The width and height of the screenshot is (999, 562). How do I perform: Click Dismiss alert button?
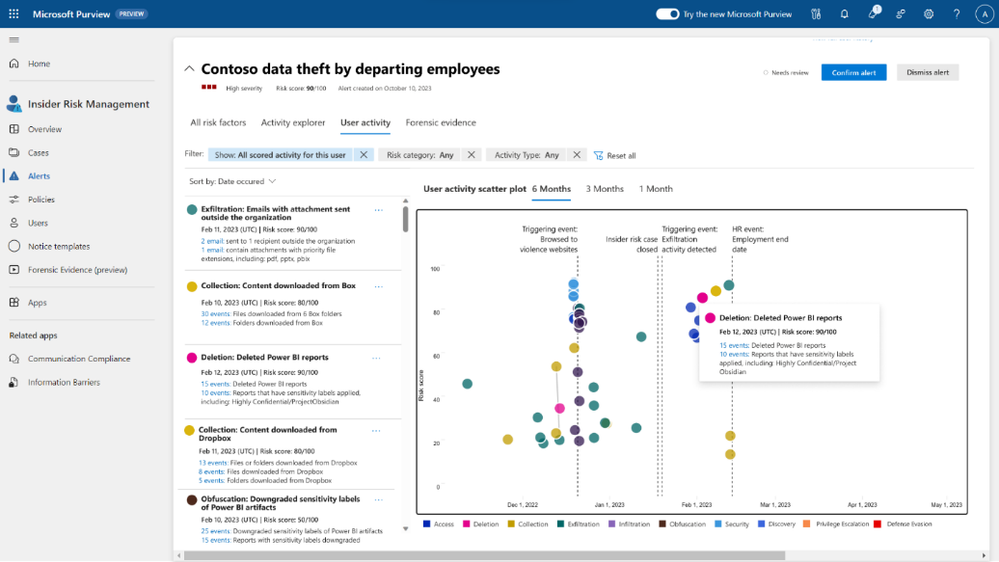coord(927,73)
